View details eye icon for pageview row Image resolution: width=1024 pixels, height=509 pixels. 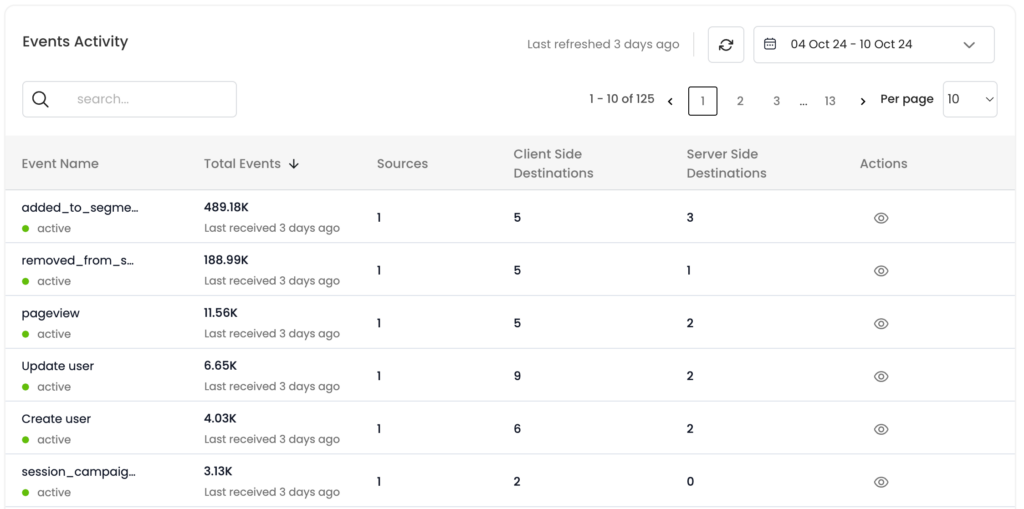point(881,323)
